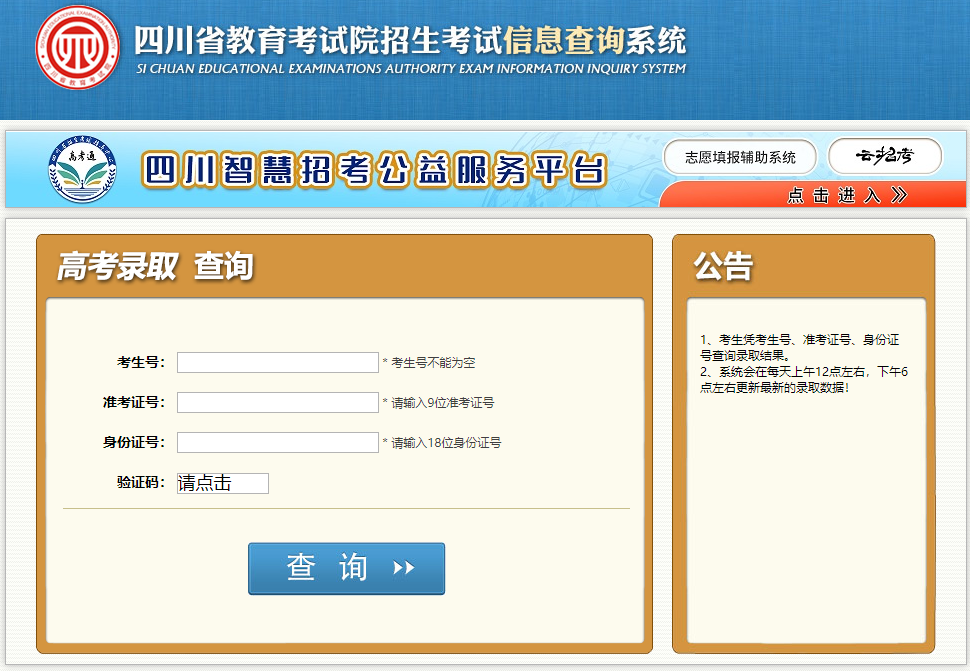The height and width of the screenshot is (671, 970).
Task: Focus the 准考证号 input field
Action: tap(277, 402)
